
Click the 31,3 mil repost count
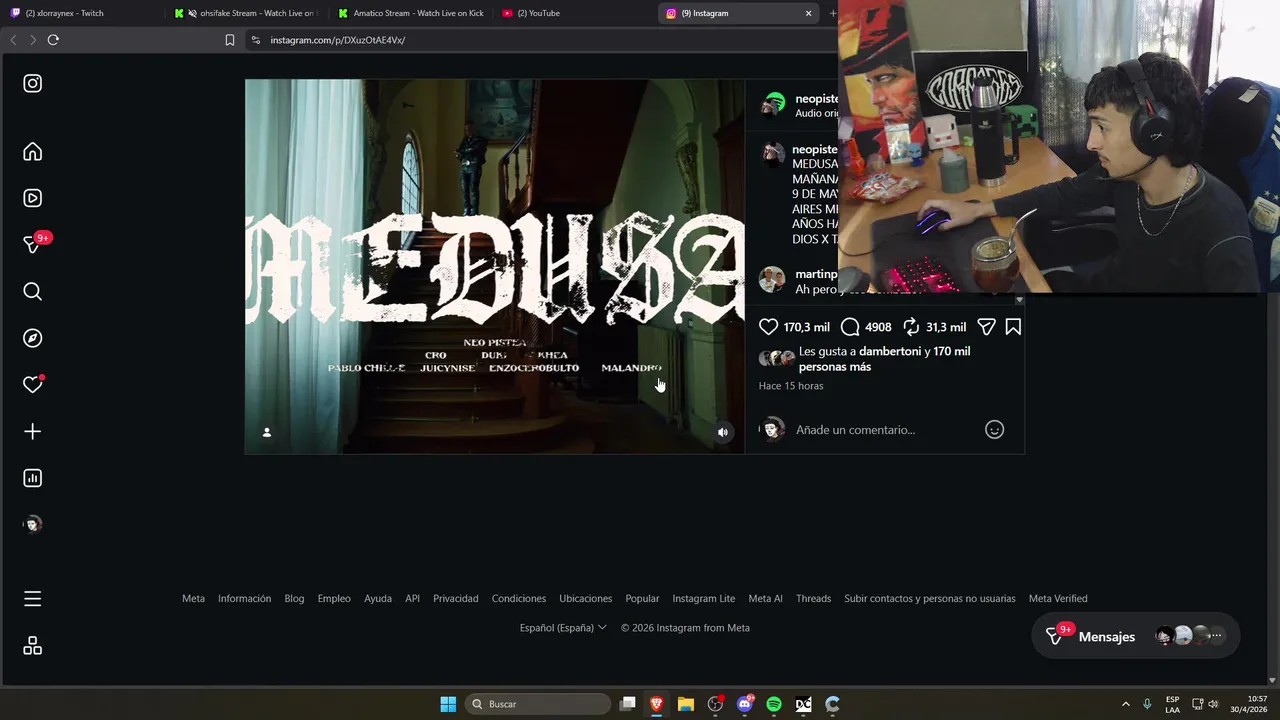pos(946,327)
